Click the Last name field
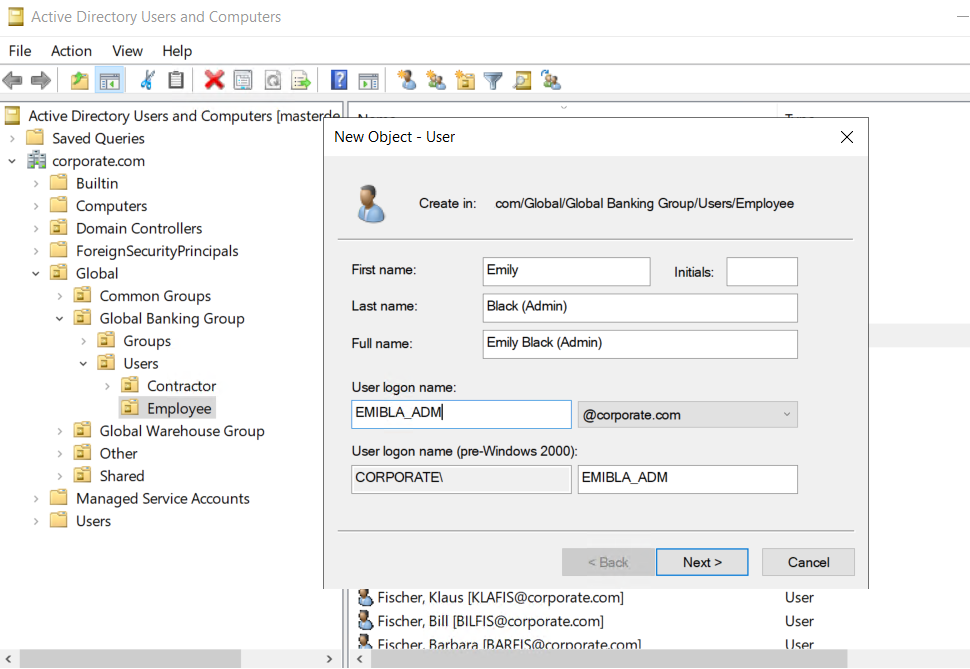 640,308
